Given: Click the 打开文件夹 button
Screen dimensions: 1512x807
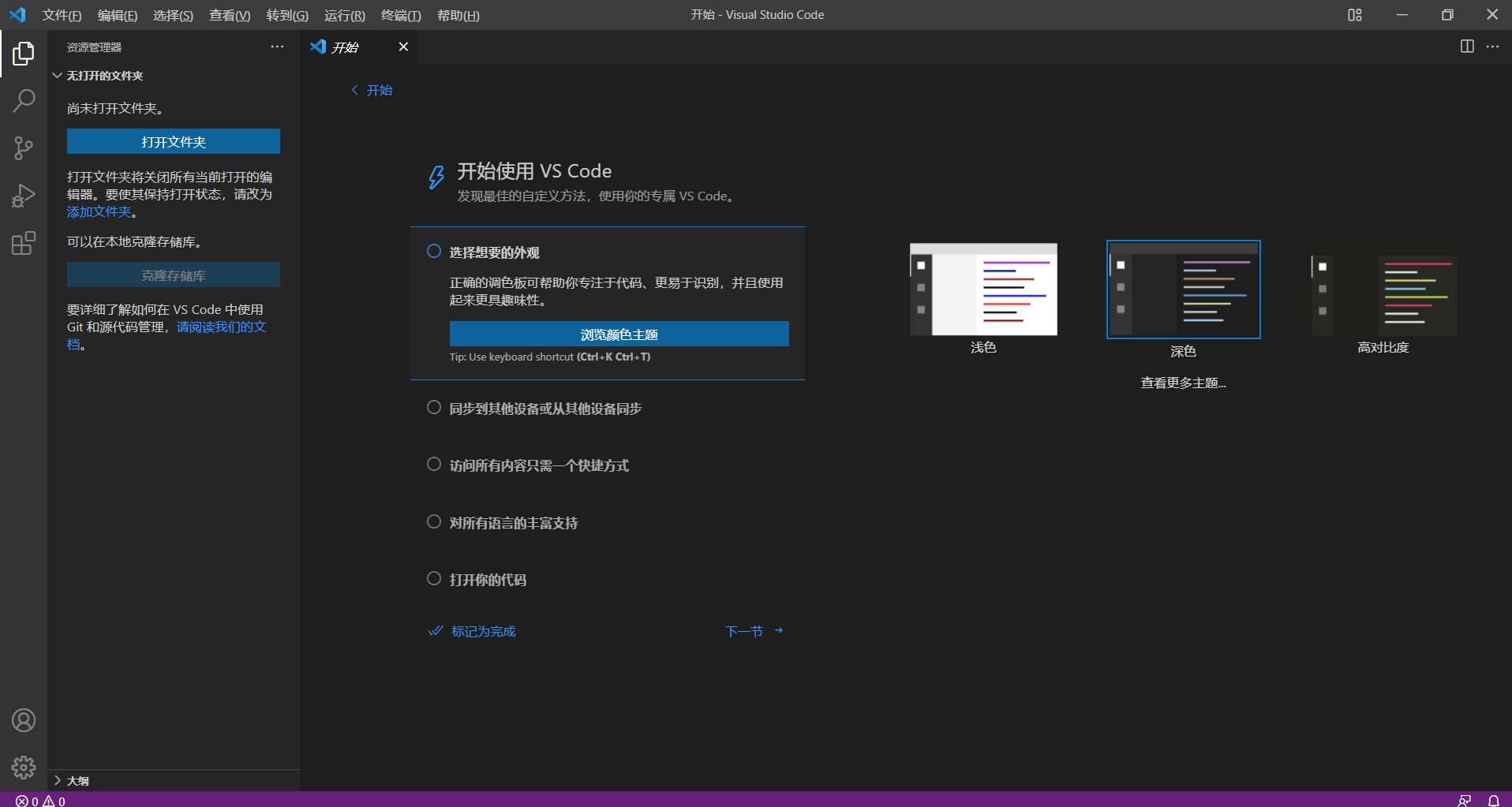Looking at the screenshot, I should (174, 141).
